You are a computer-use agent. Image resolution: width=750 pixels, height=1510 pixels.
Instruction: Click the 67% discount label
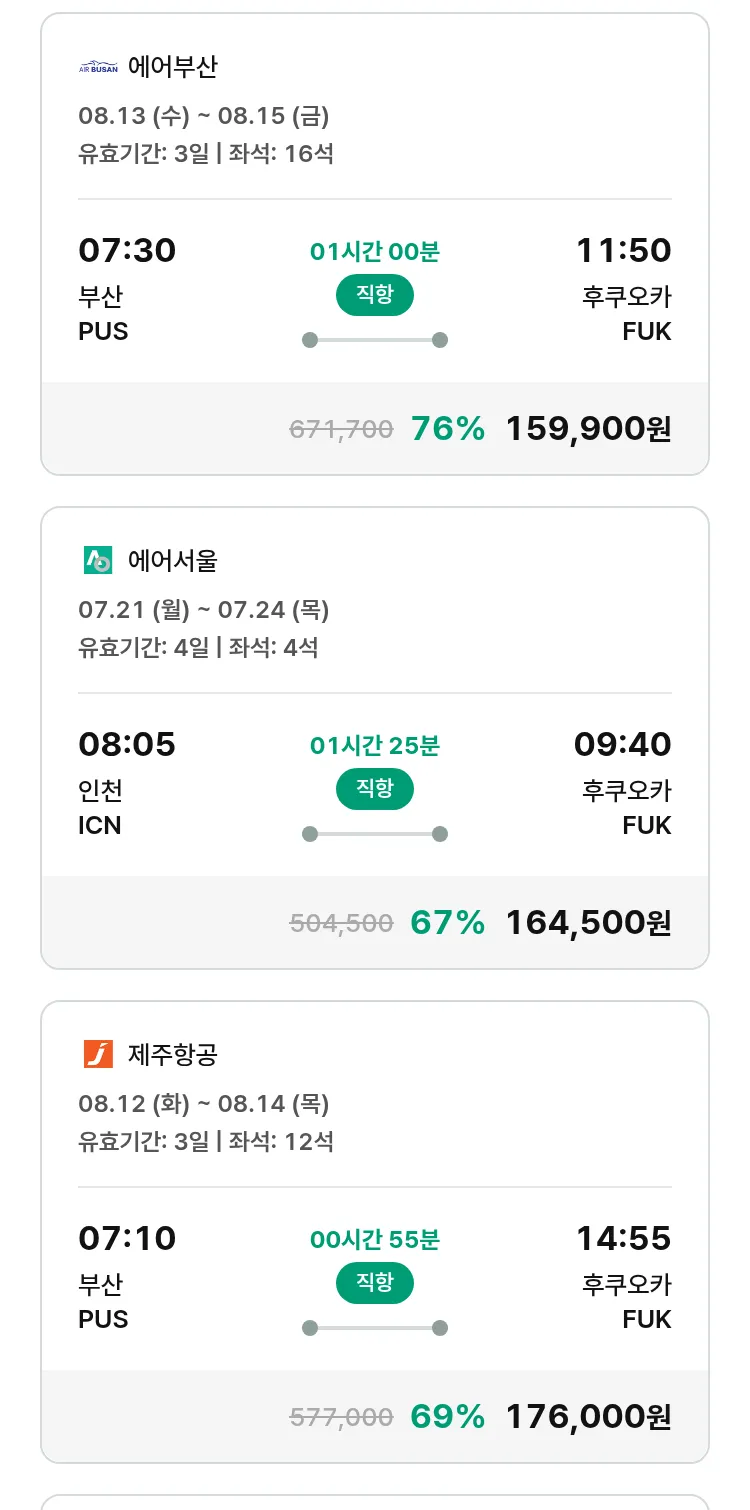[447, 923]
